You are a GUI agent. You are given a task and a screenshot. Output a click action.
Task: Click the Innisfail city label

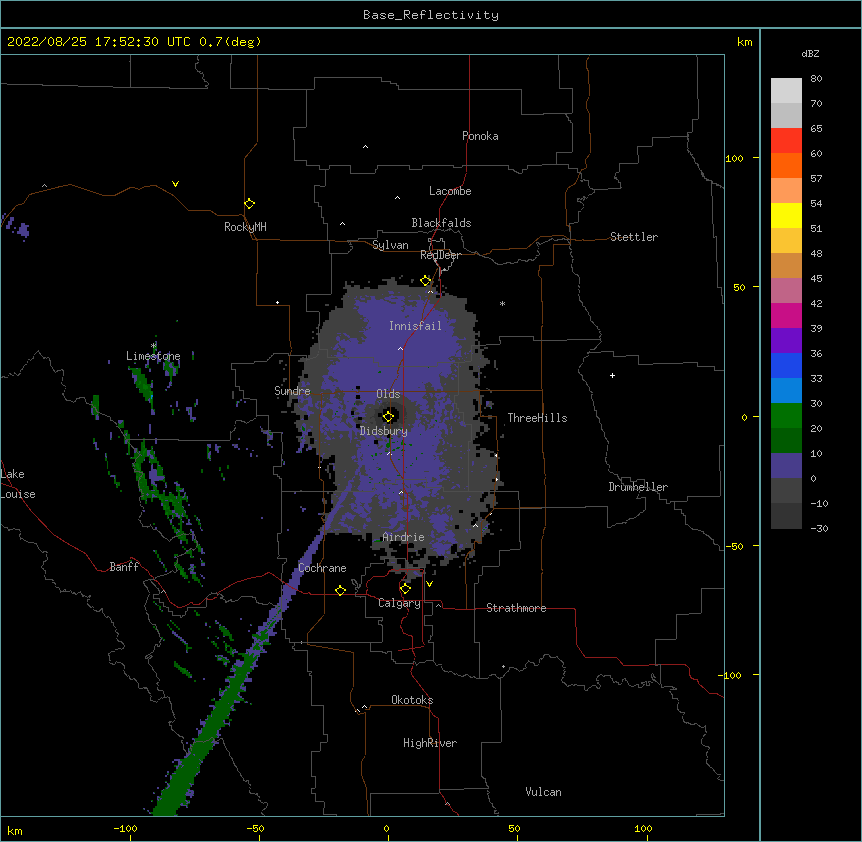tap(415, 326)
